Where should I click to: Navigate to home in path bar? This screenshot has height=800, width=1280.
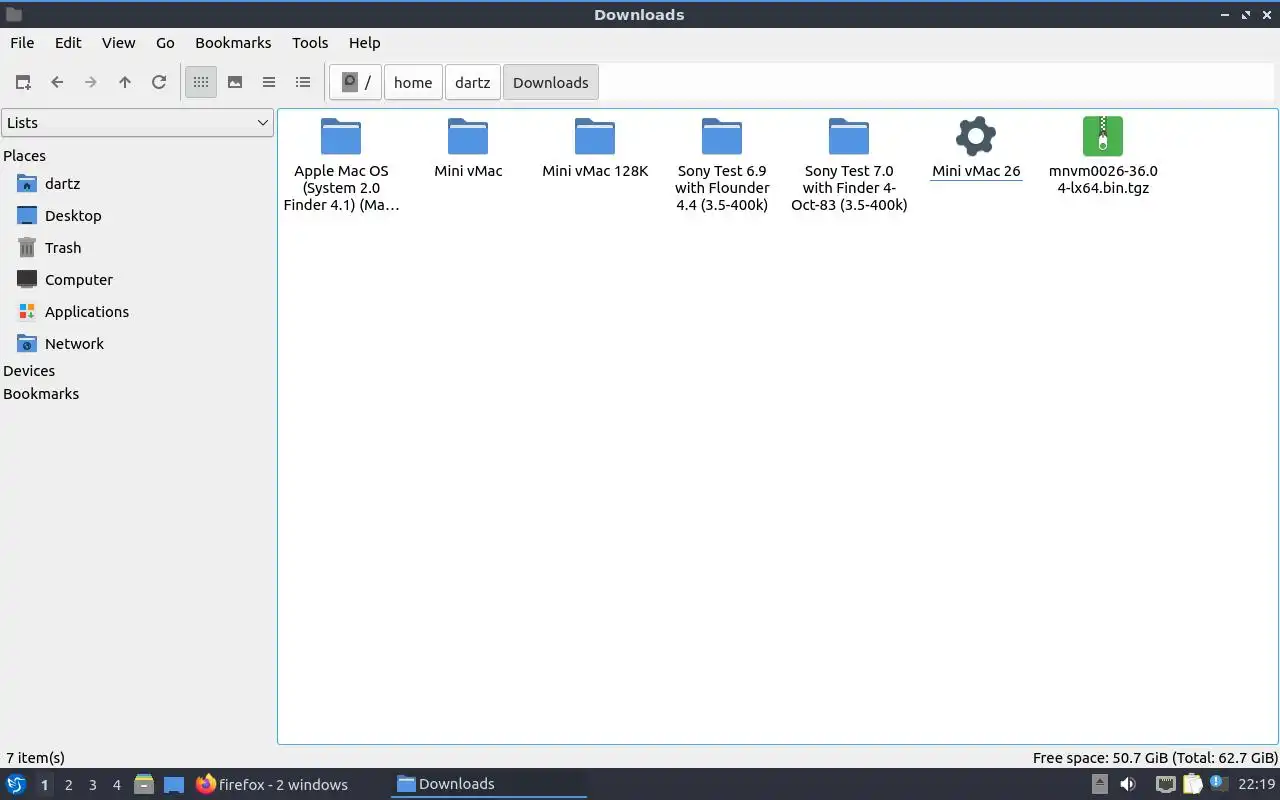point(413,83)
